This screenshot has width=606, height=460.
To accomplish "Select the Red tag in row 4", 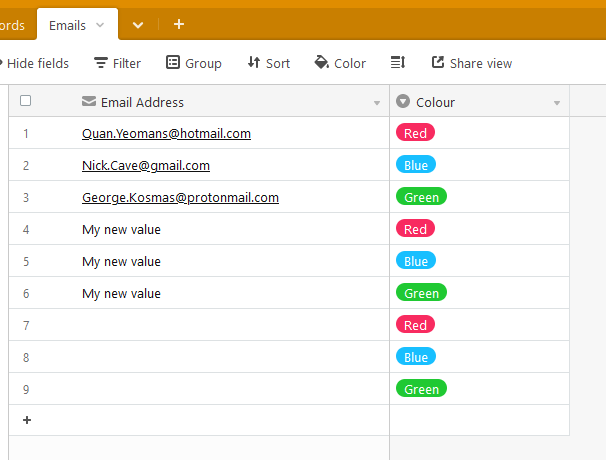I will click(415, 228).
